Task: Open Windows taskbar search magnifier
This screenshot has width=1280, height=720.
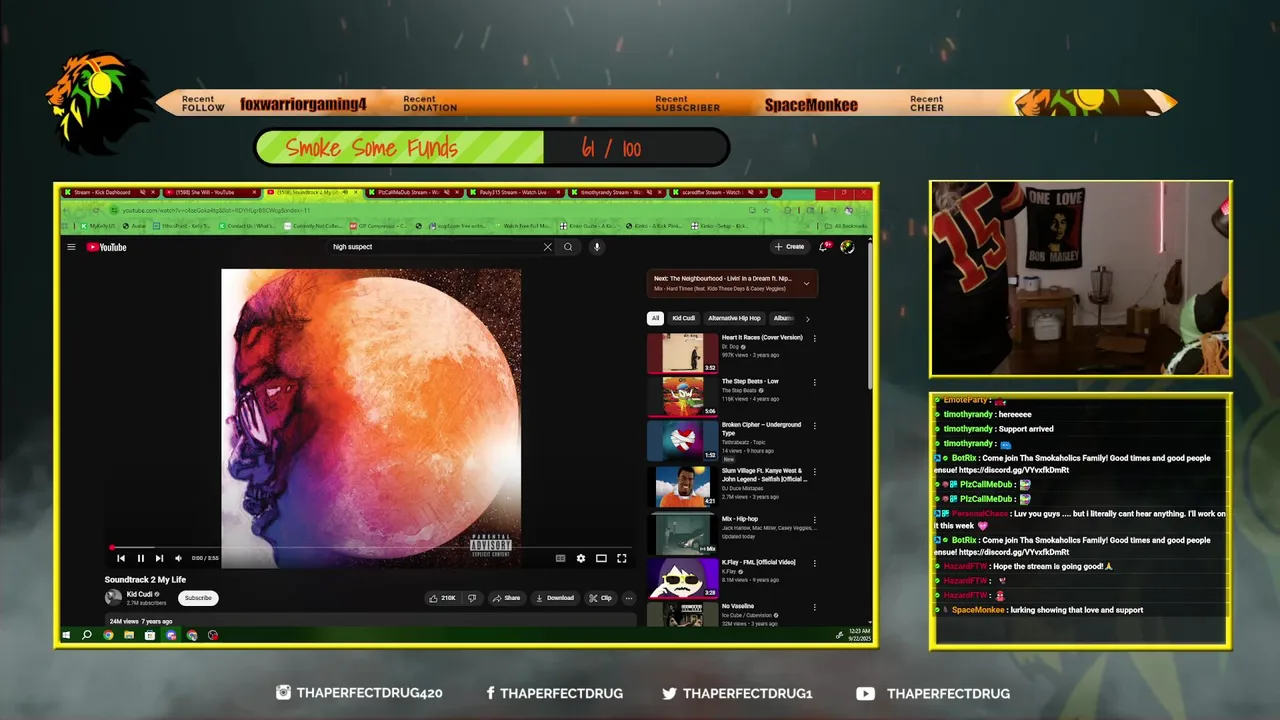Action: 87,635
